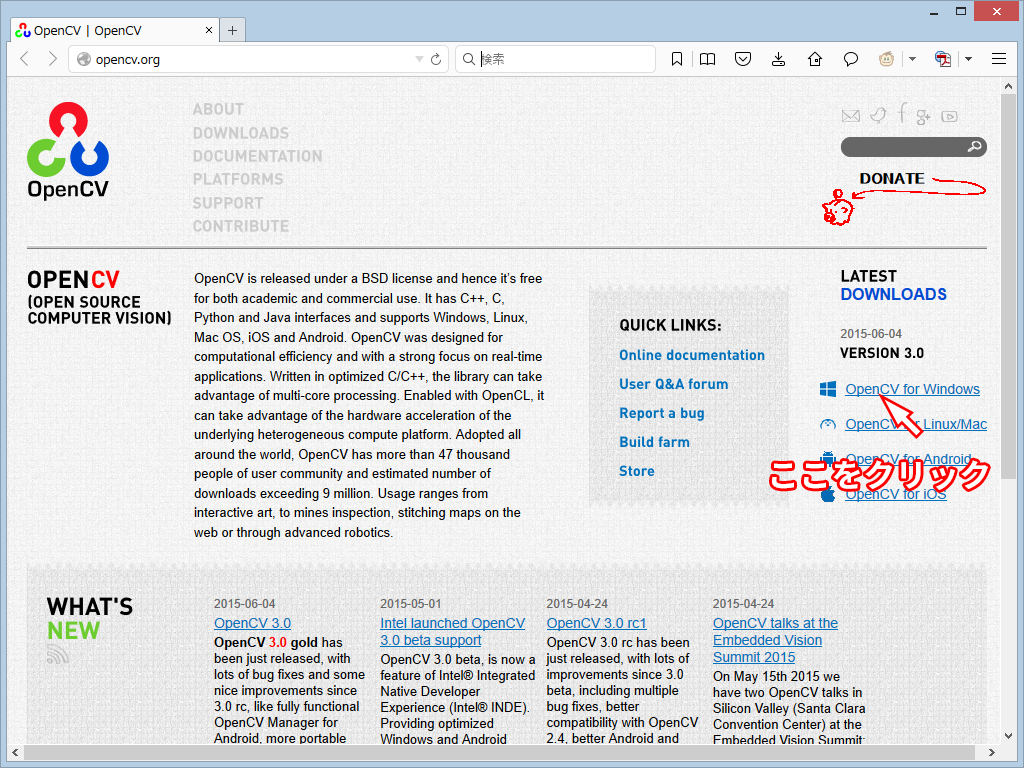This screenshot has width=1024, height=768.
Task: Open OpenCV's Facebook page icon
Action: [x=902, y=116]
